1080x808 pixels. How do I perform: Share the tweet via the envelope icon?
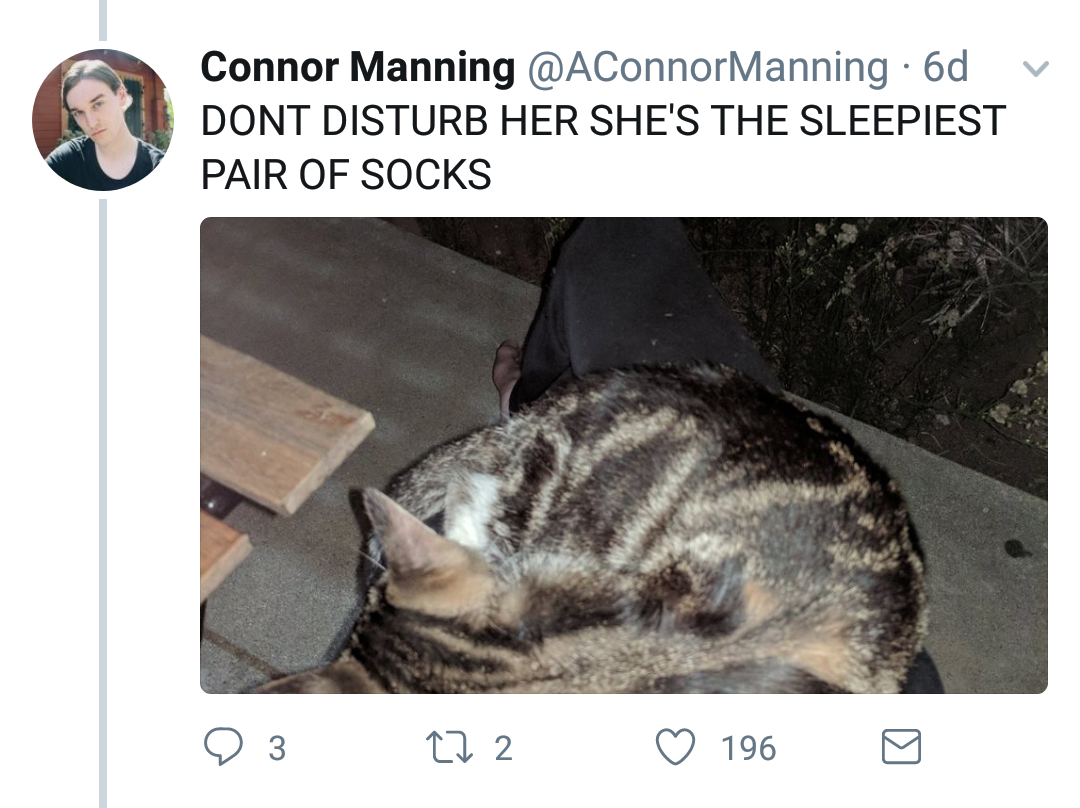pos(900,747)
